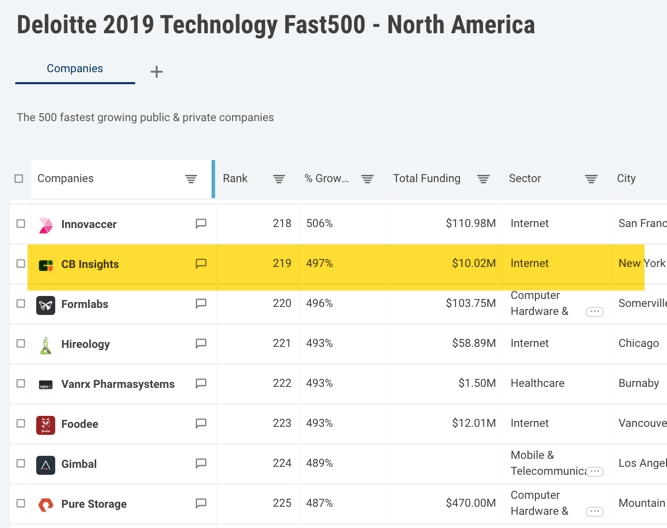
Task: Open filter menu for Rank column
Action: [279, 179]
